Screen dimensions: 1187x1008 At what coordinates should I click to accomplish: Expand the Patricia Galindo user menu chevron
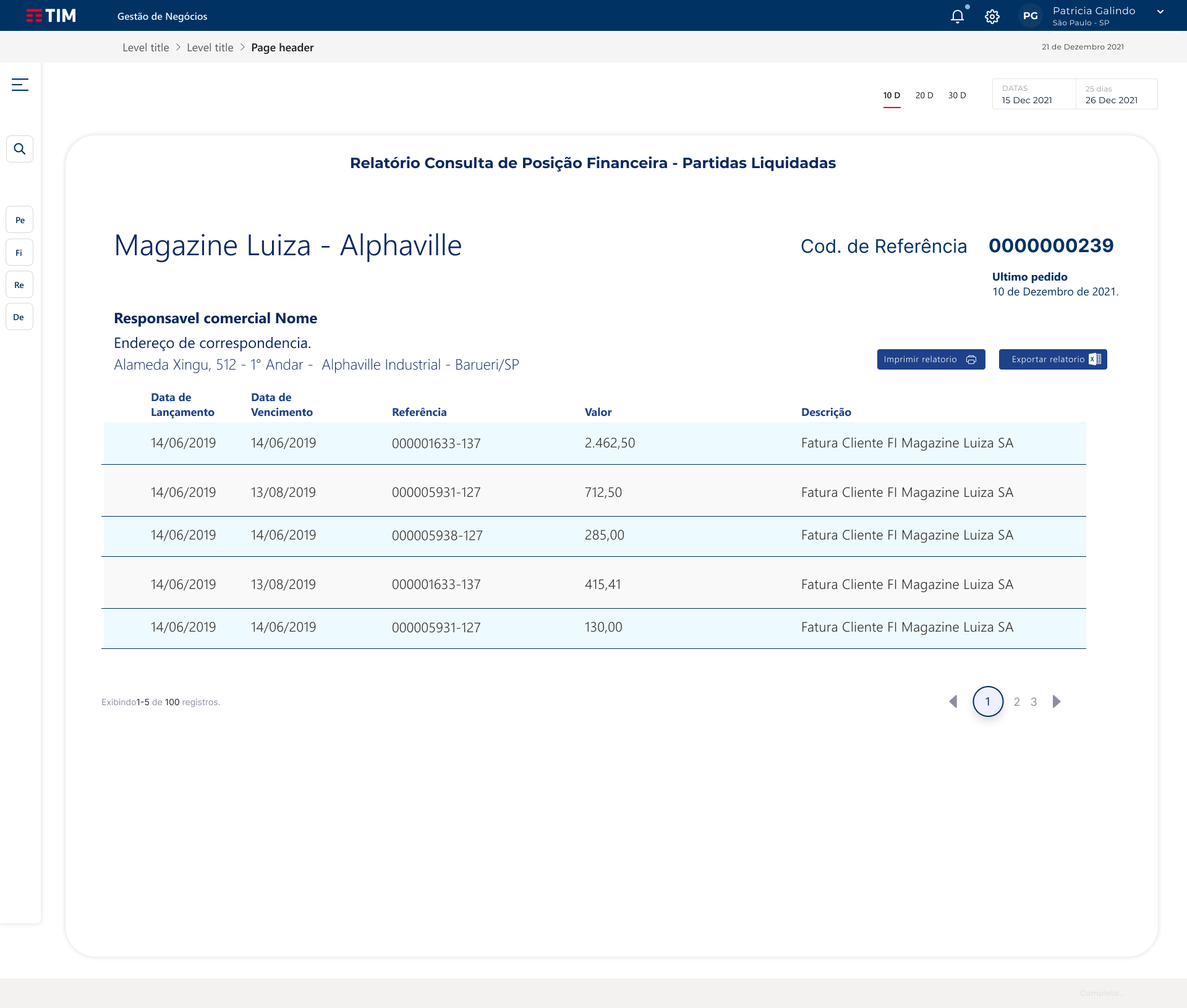[1160, 12]
